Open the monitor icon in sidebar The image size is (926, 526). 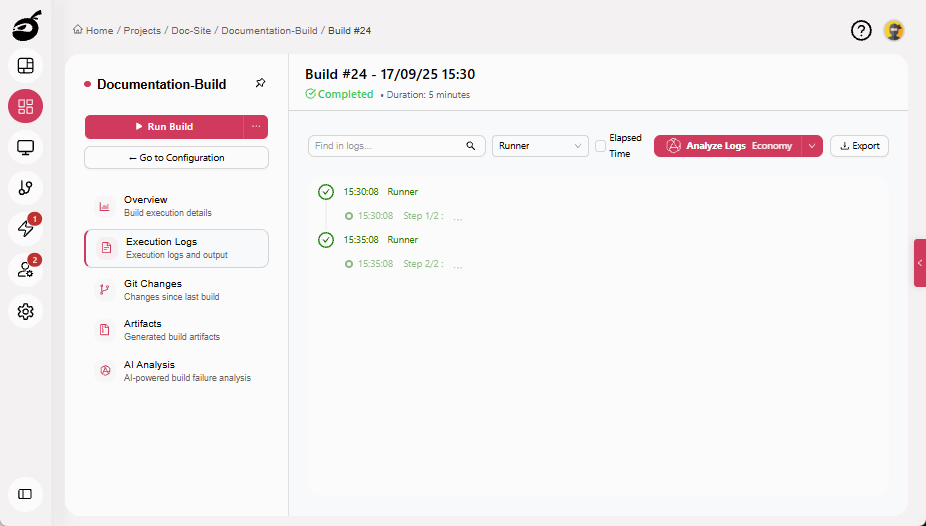pyautogui.click(x=25, y=147)
